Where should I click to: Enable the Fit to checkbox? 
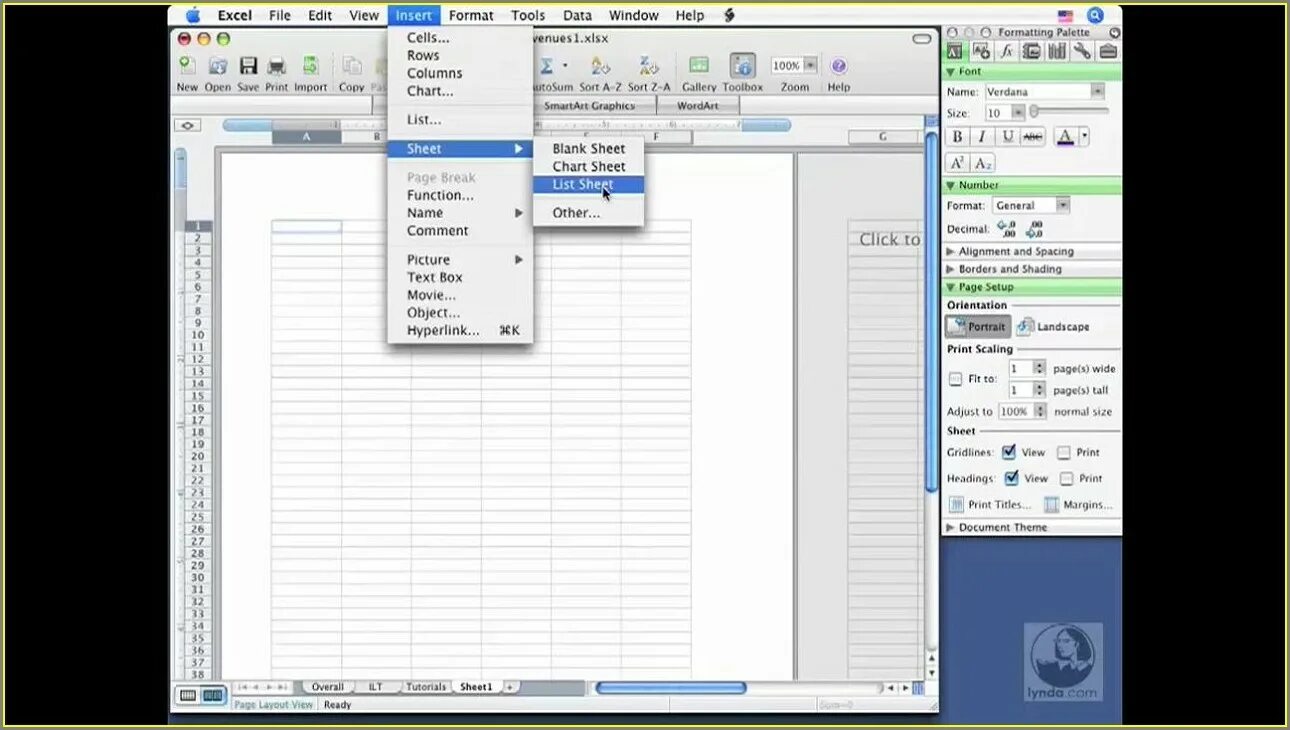click(955, 379)
